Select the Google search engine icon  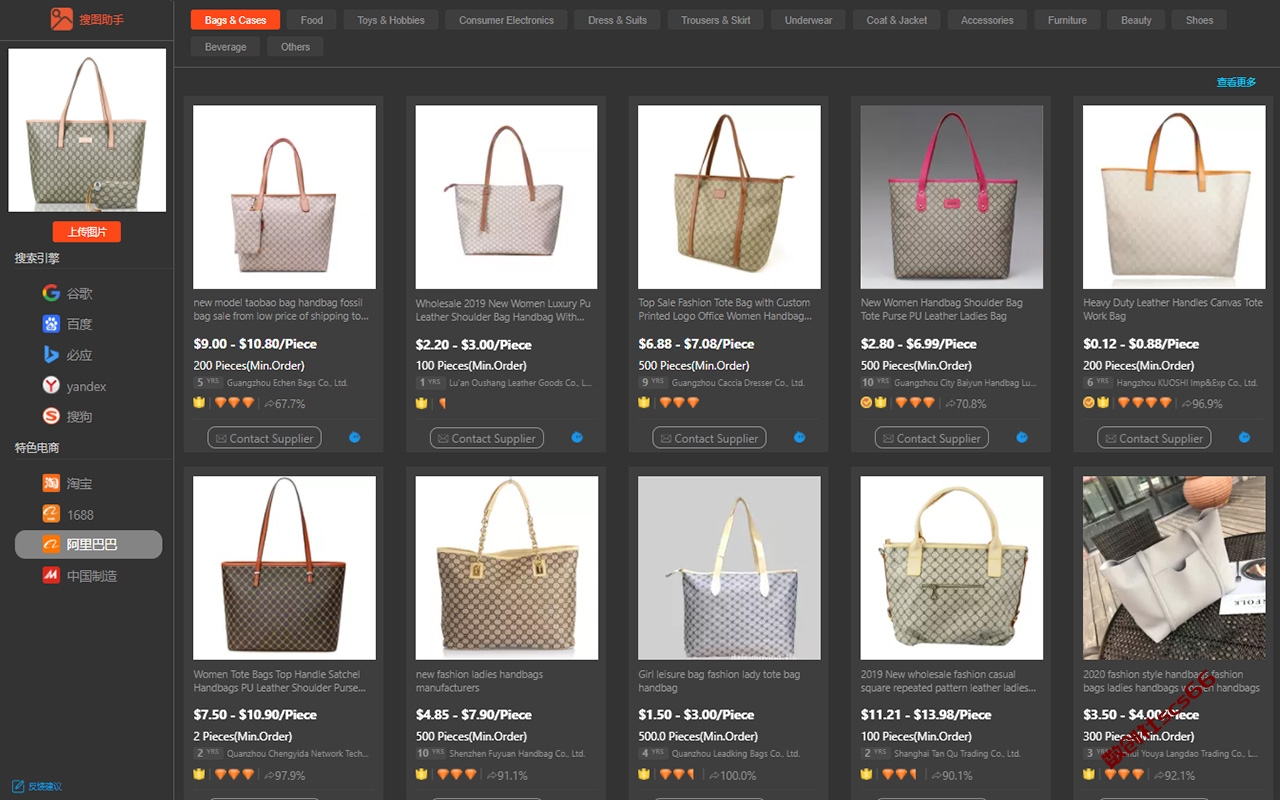(x=51, y=293)
